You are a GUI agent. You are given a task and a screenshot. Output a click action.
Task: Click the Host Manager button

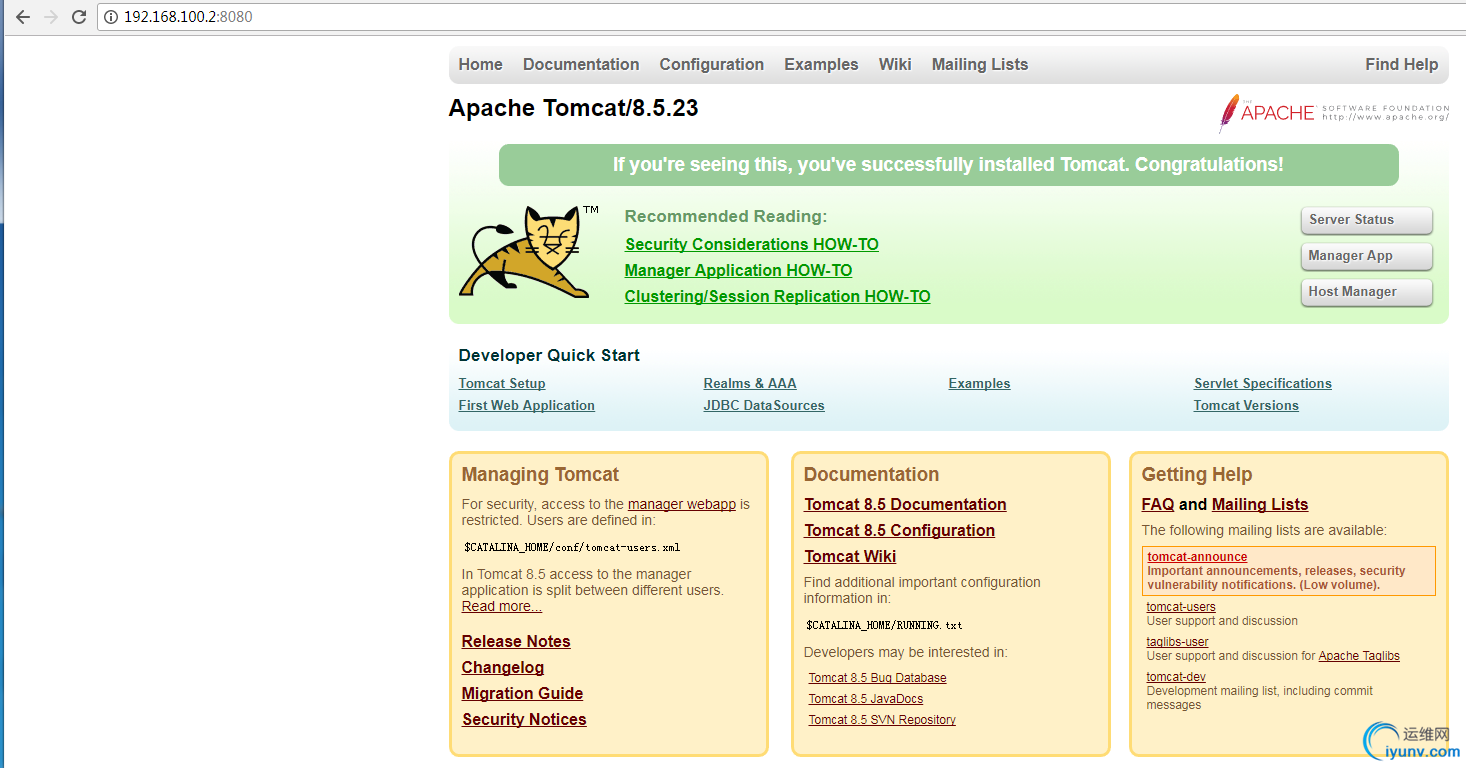click(x=1366, y=292)
